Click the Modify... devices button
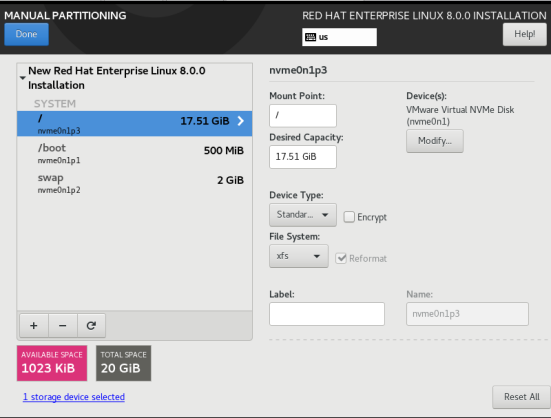 coord(435,141)
